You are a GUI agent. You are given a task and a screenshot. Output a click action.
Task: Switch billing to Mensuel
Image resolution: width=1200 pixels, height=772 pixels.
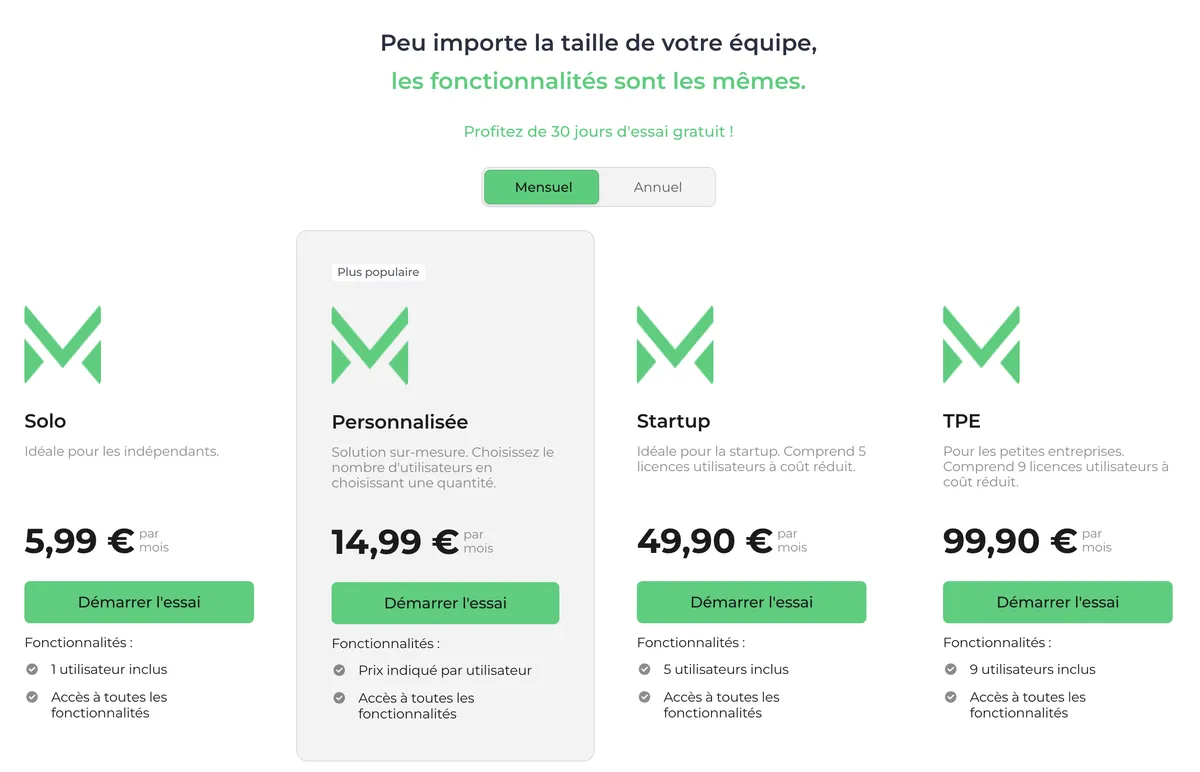pyautogui.click(x=543, y=187)
